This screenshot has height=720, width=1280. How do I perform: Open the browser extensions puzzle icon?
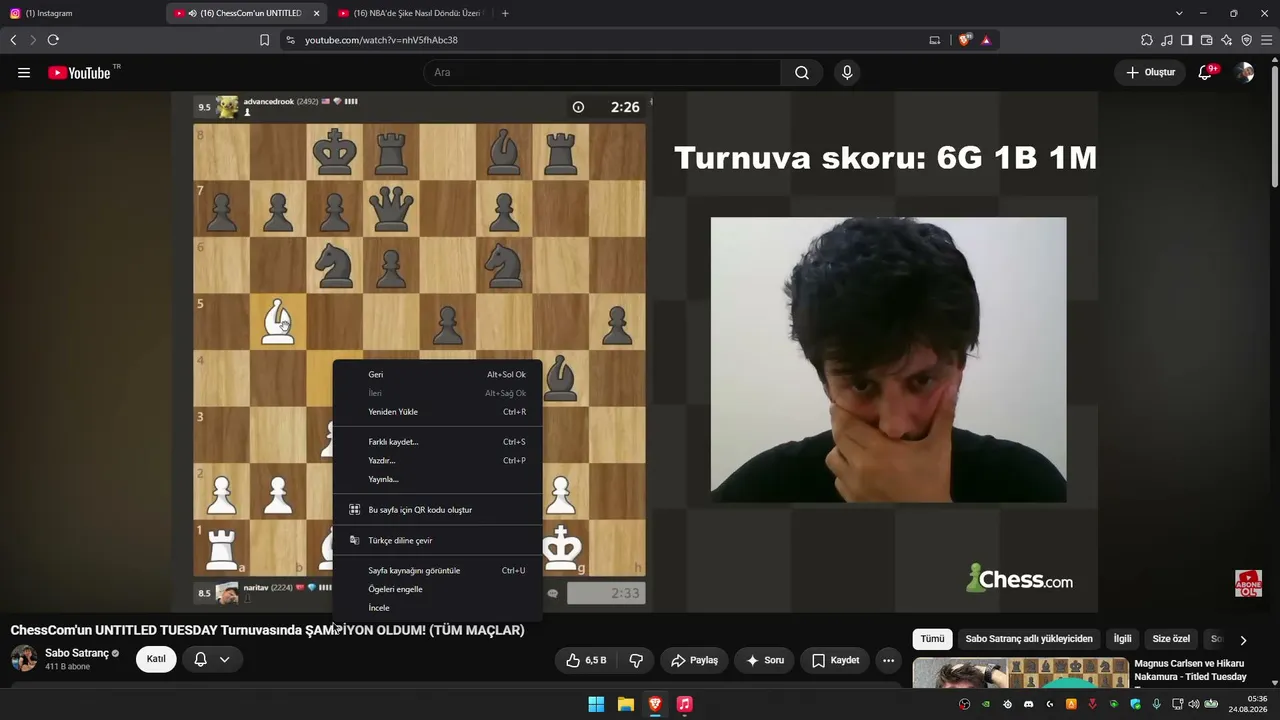pos(1147,40)
